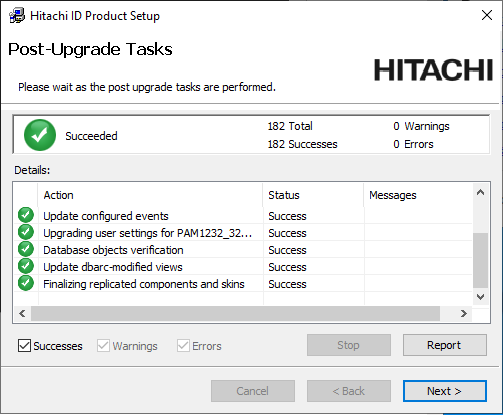Click the Messages column header
The height and width of the screenshot is (415, 503).
[x=418, y=195]
